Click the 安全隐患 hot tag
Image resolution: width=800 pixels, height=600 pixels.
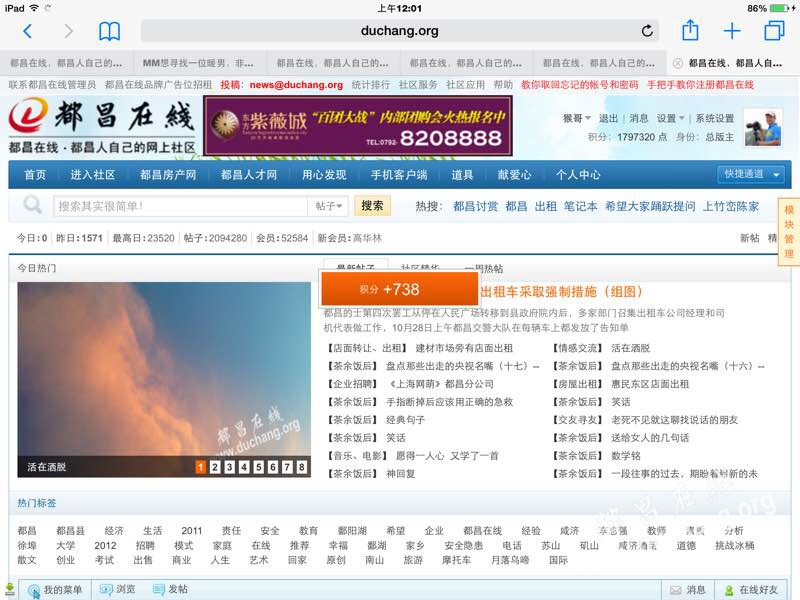click(463, 545)
